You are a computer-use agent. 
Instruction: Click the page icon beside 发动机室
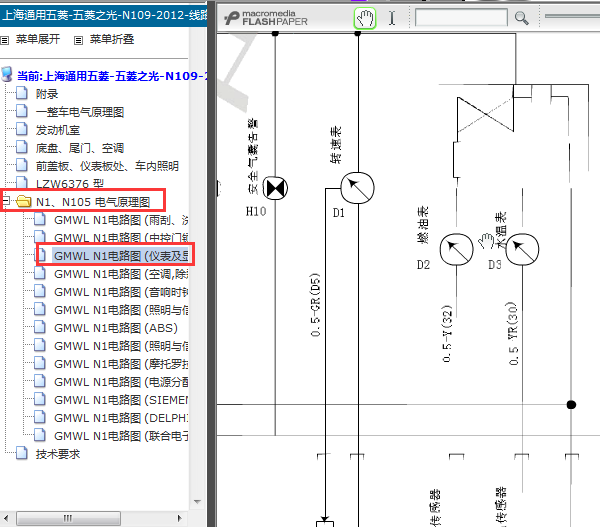pos(21,129)
